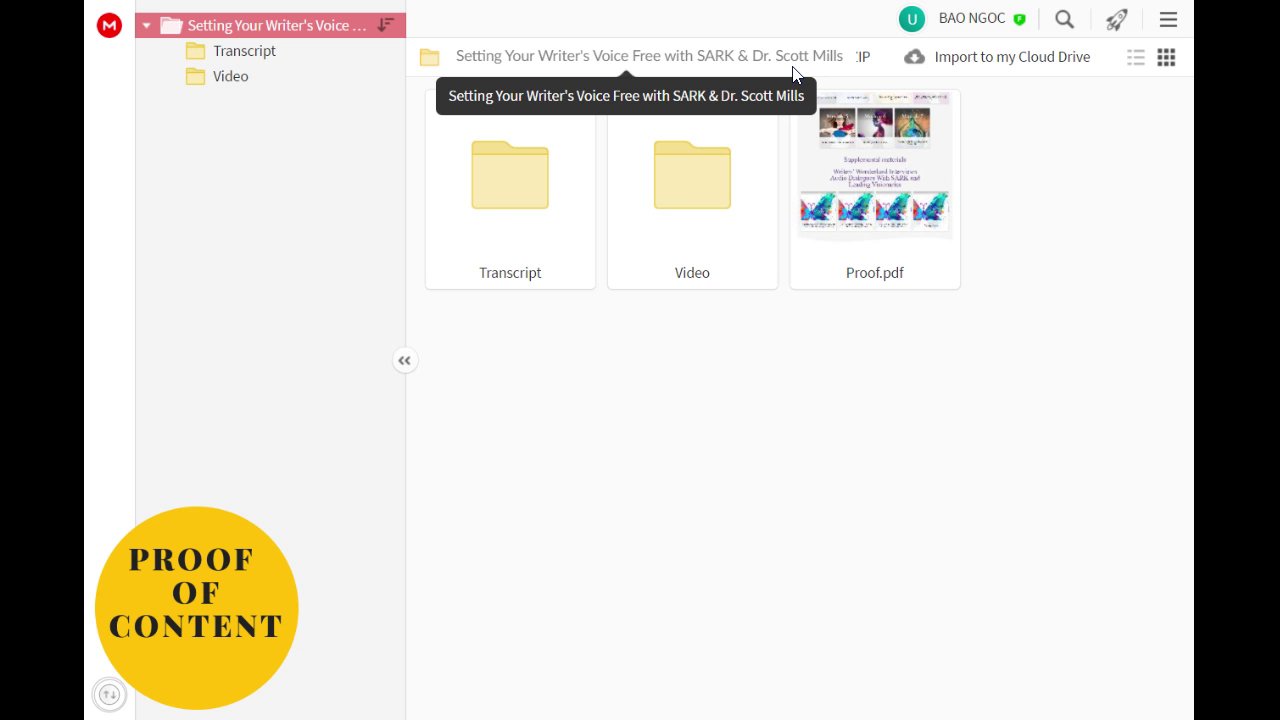Click Import to my Cloud Drive button
Viewport: 1280px width, 720px height.
click(997, 57)
